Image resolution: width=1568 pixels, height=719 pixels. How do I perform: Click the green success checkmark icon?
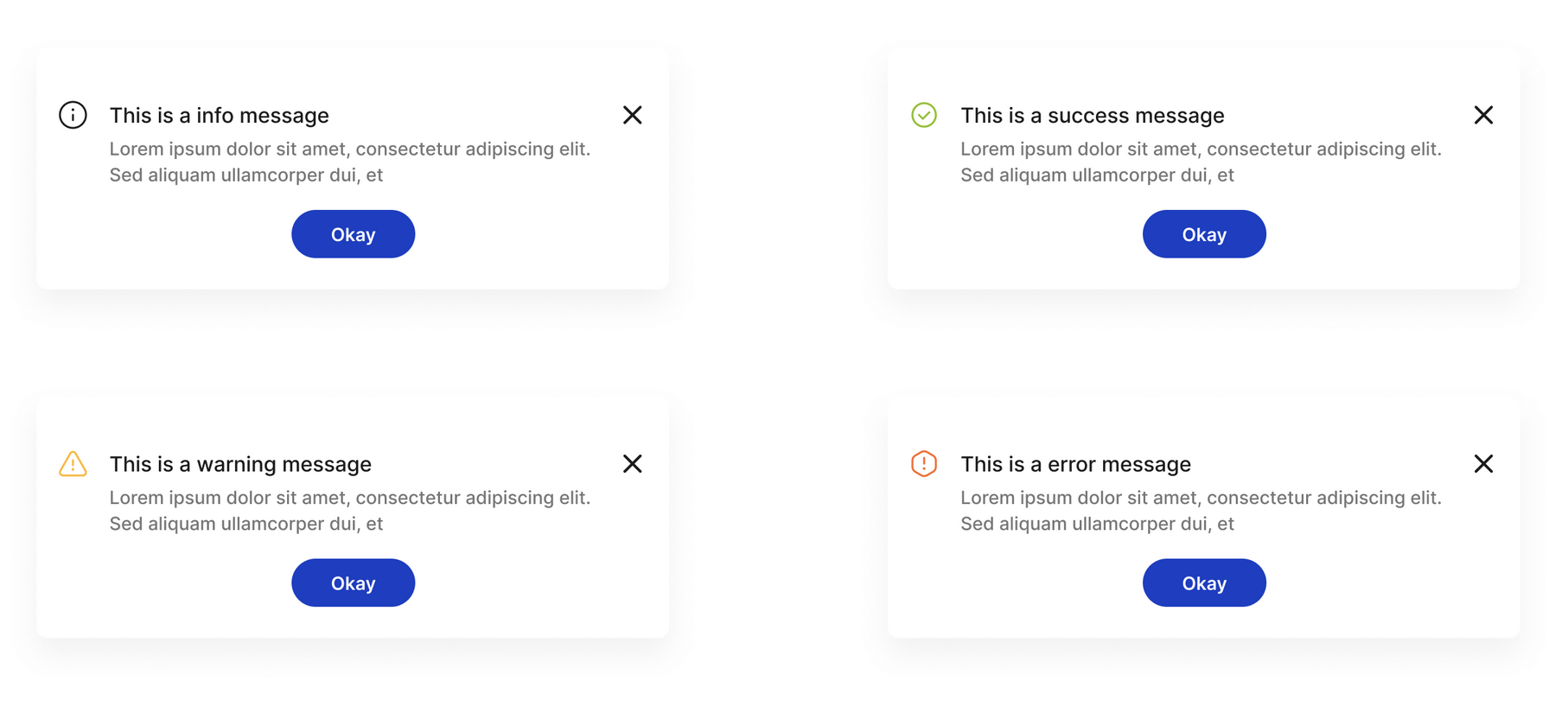(x=924, y=115)
